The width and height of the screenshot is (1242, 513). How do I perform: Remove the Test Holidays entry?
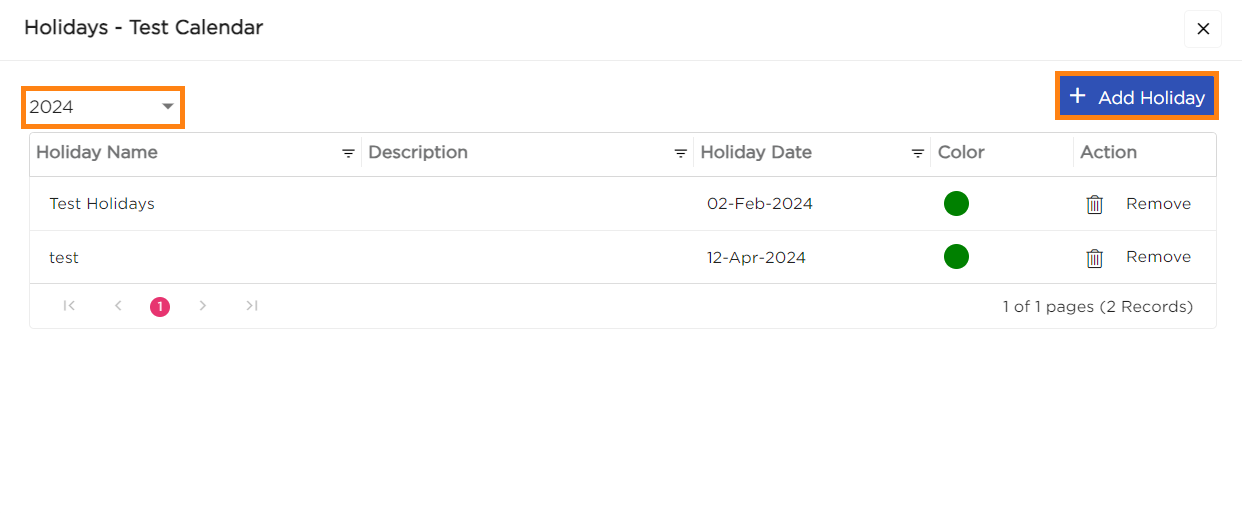[x=1158, y=204]
